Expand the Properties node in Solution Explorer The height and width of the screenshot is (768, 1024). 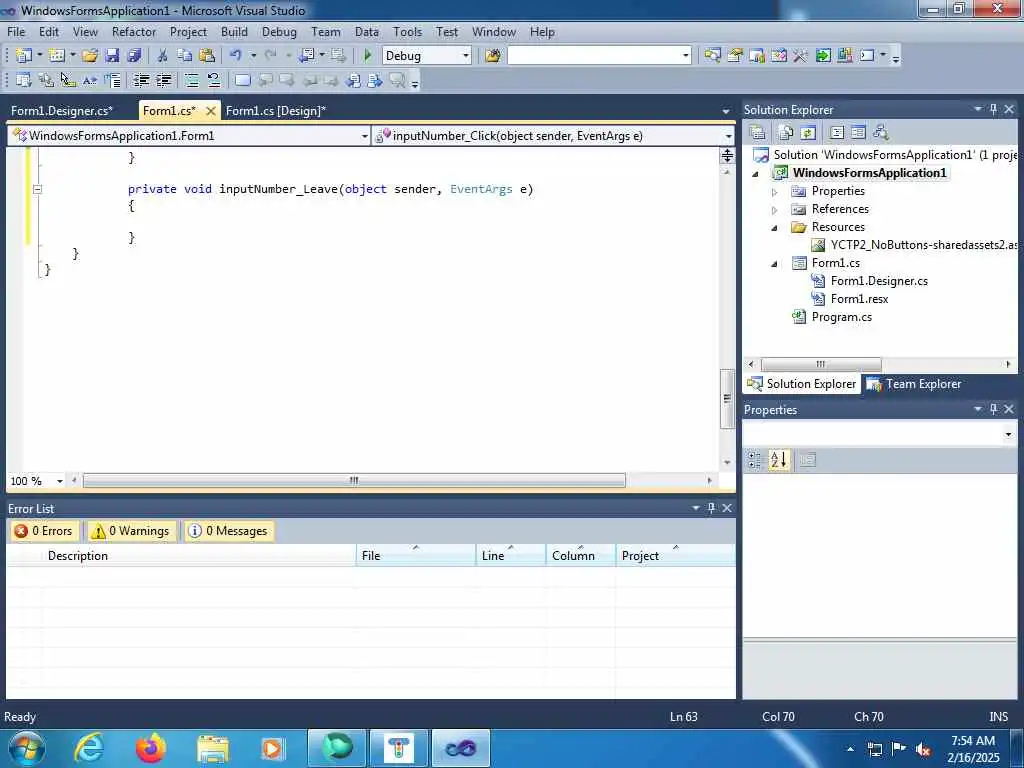coord(775,192)
